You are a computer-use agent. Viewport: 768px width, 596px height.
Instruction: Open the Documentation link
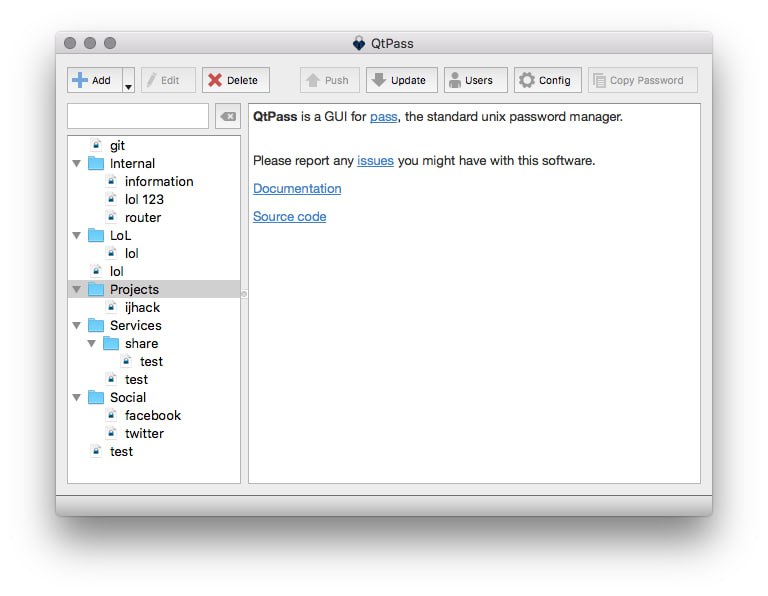point(297,189)
